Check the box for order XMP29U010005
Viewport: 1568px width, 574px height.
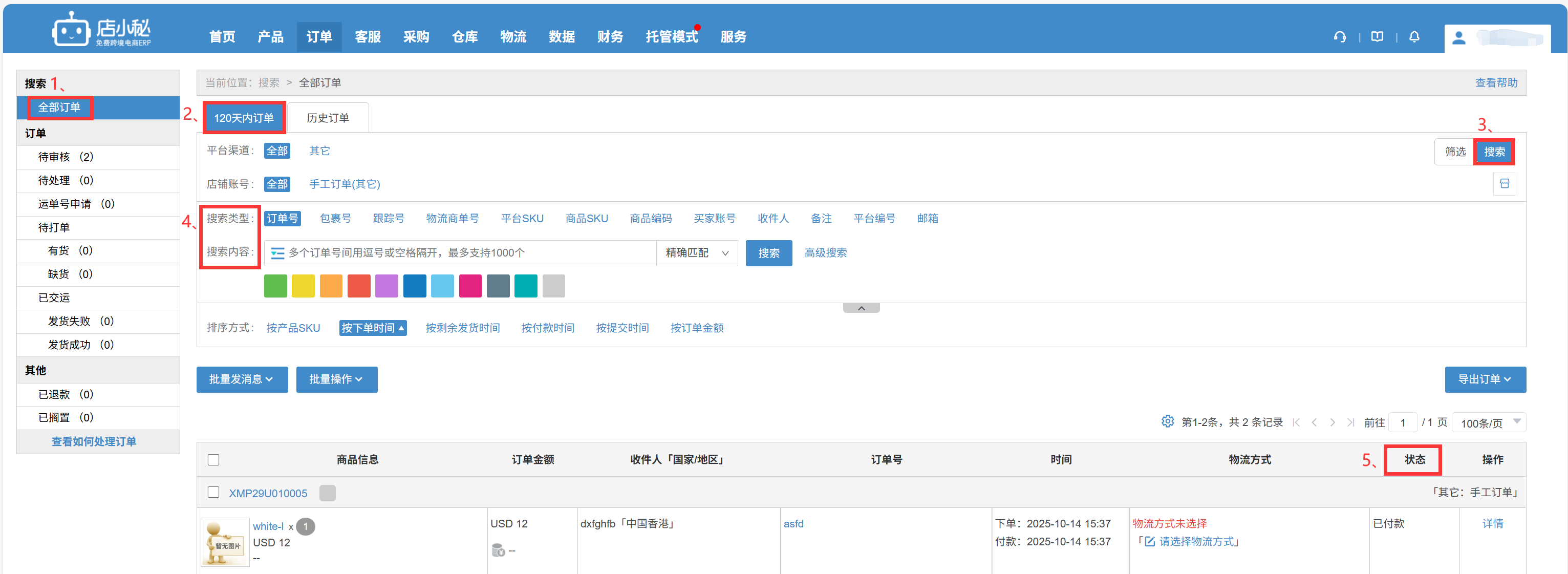point(213,492)
